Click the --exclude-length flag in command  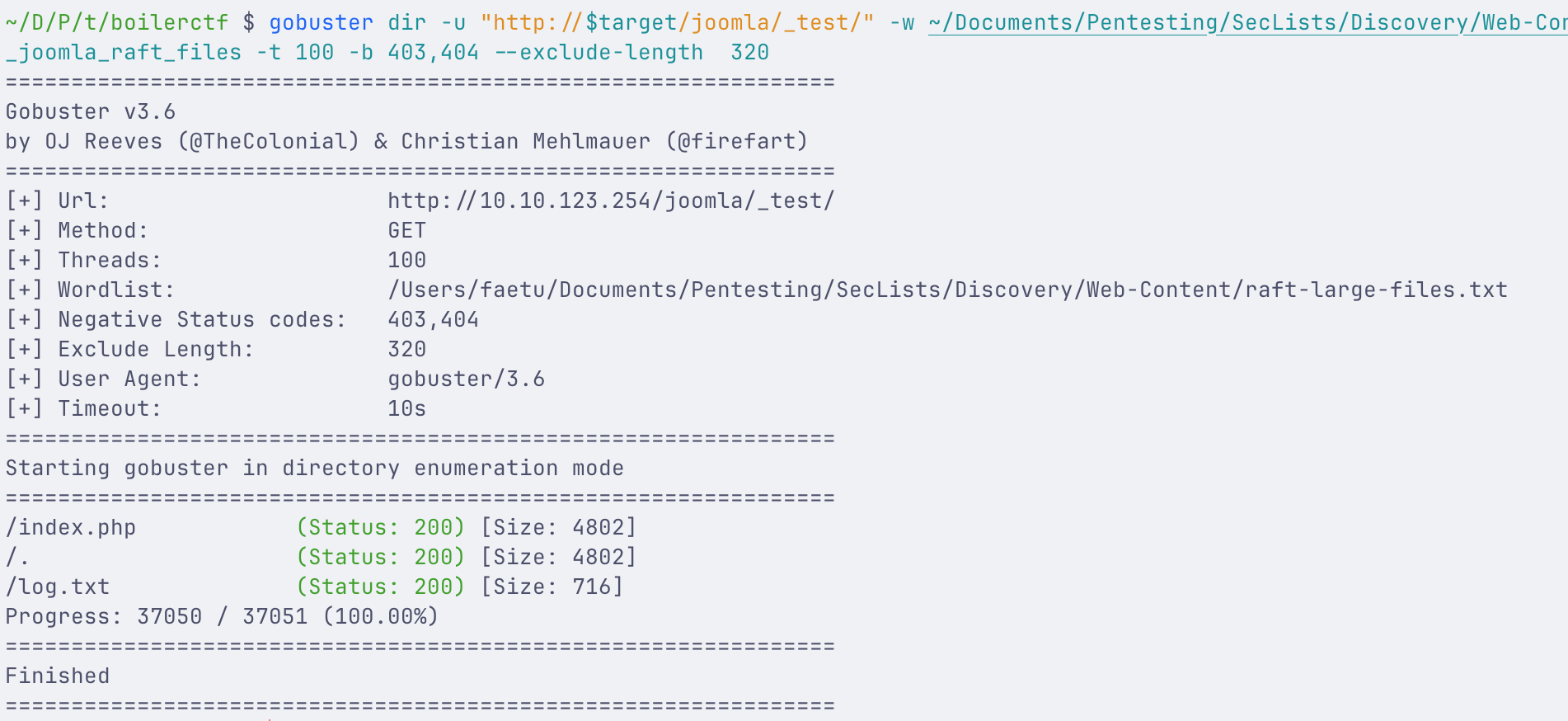coord(599,52)
